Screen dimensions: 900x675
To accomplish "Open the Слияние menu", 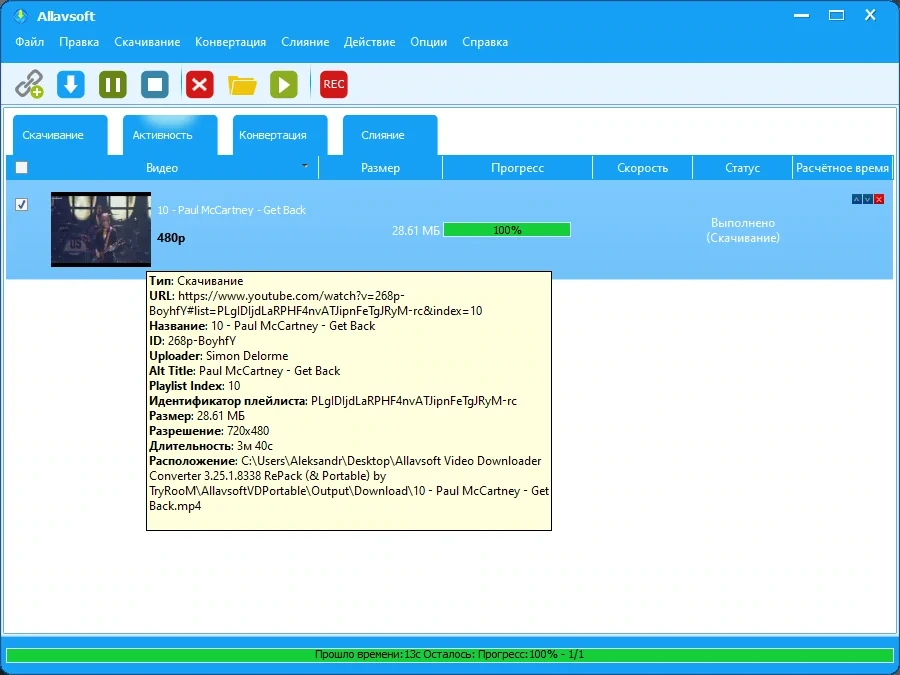I will (x=305, y=42).
